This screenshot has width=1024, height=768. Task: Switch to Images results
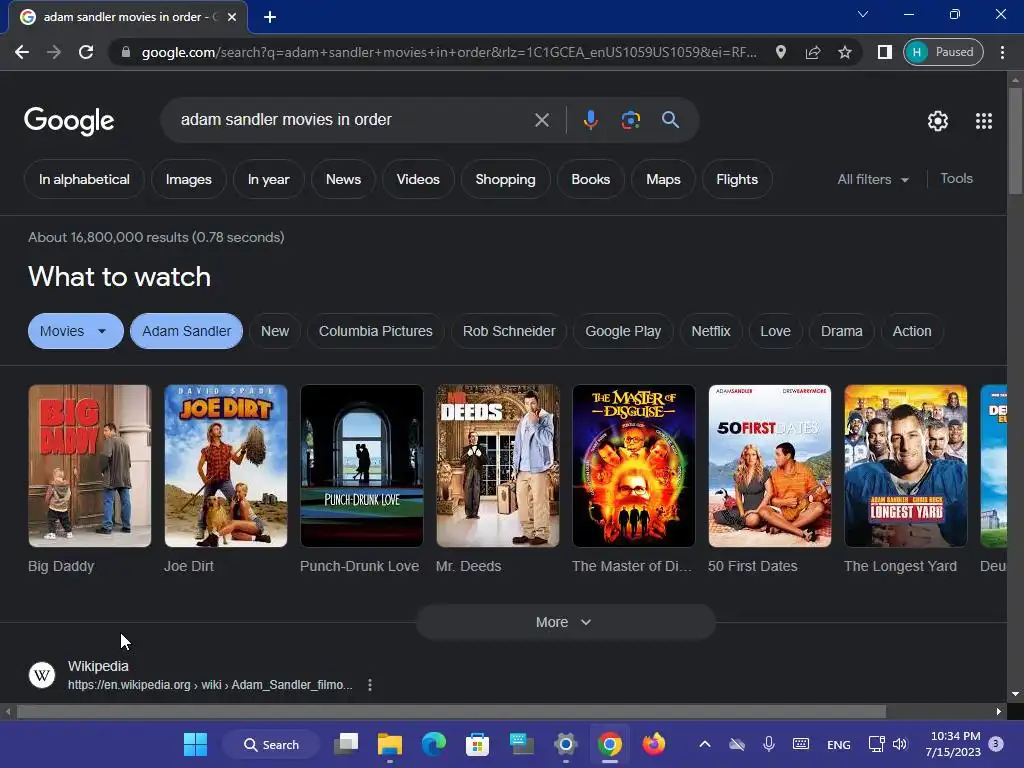coord(189,180)
